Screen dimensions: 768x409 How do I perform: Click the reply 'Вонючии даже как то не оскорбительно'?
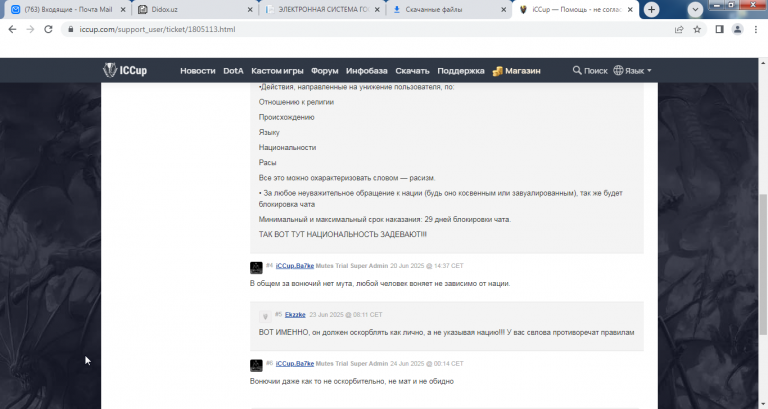352,382
